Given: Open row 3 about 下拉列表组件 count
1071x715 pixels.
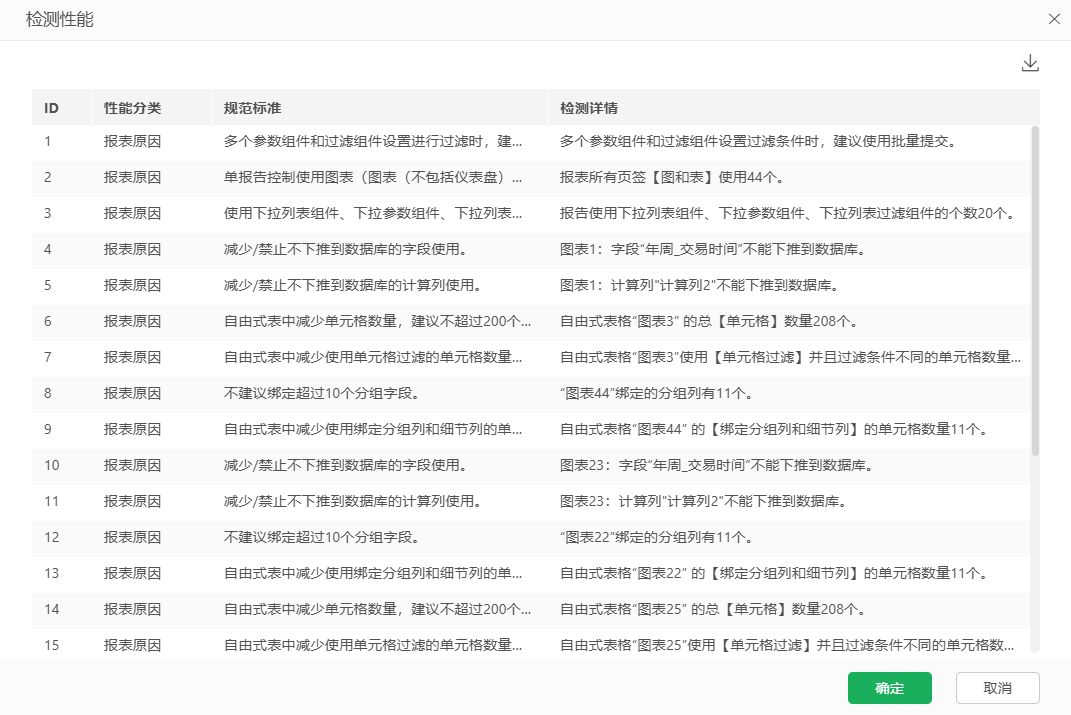Looking at the screenshot, I should tap(531, 213).
